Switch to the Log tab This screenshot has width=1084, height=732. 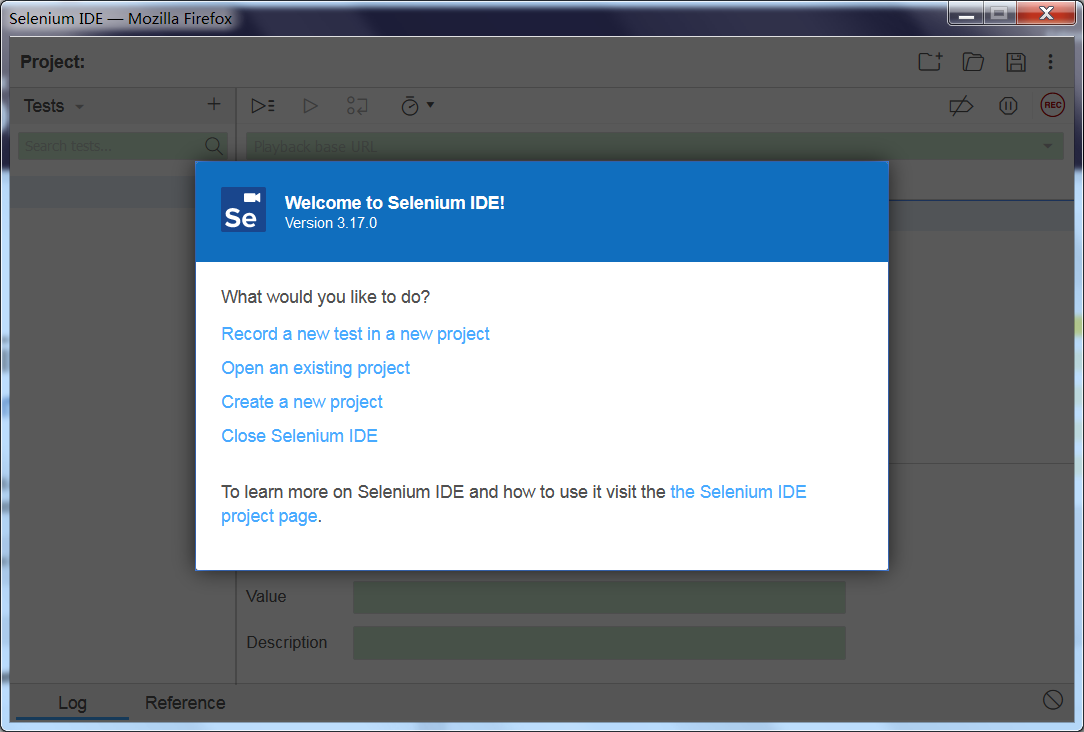tap(72, 702)
